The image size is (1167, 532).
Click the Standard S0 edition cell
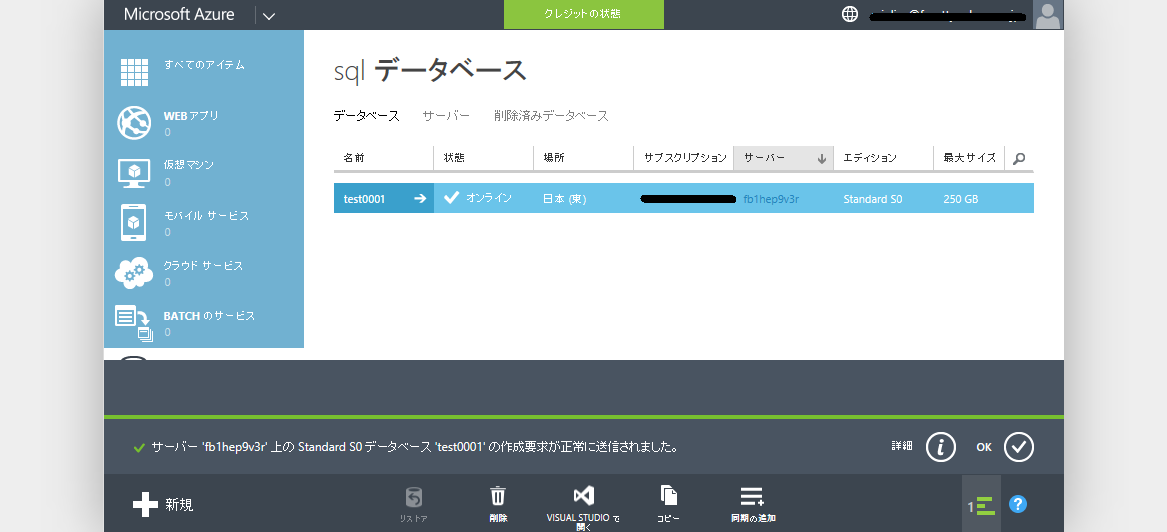pos(872,199)
